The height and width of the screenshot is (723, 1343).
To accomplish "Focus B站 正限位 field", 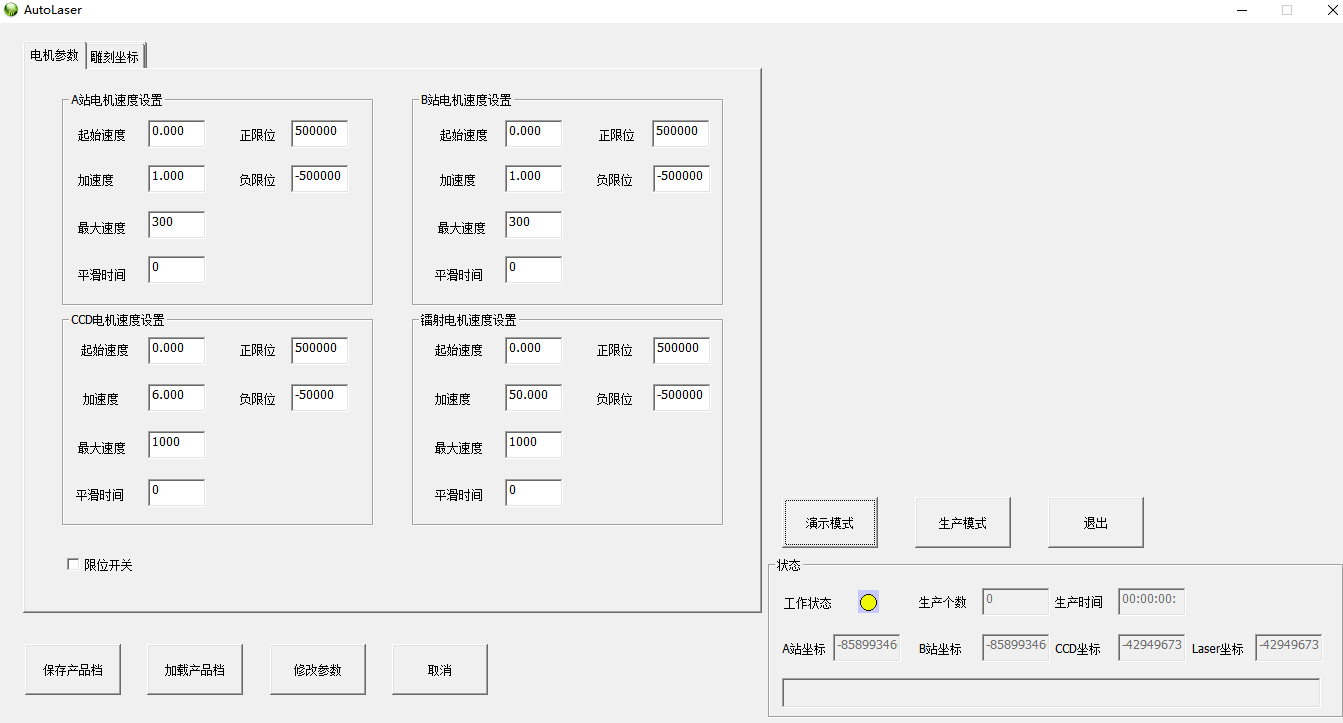I will tap(681, 134).
